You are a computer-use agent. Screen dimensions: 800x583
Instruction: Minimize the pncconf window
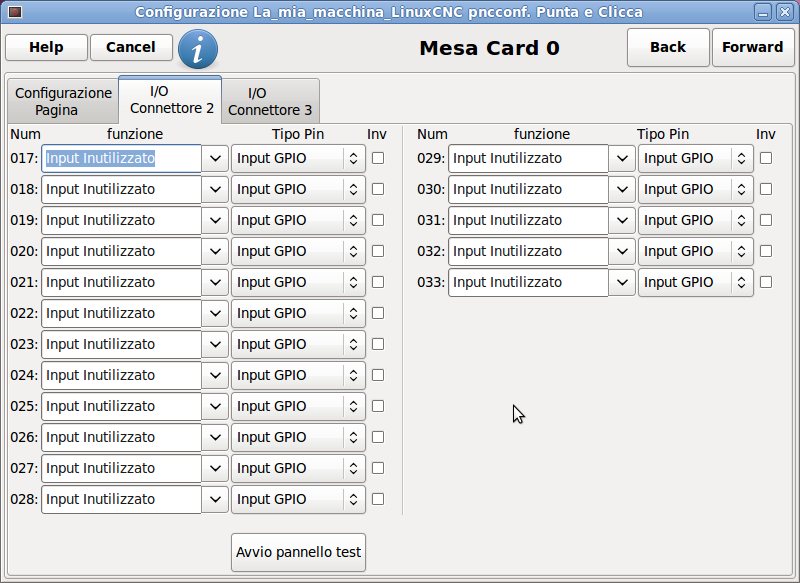click(x=763, y=12)
